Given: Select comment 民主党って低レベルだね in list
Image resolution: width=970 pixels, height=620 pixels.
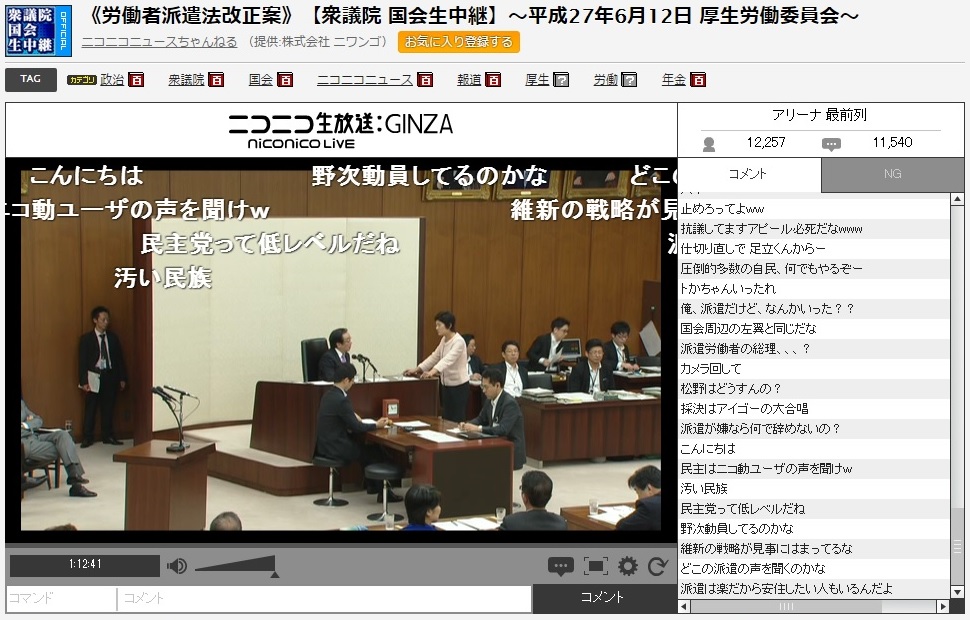Looking at the screenshot, I should 813,509.
